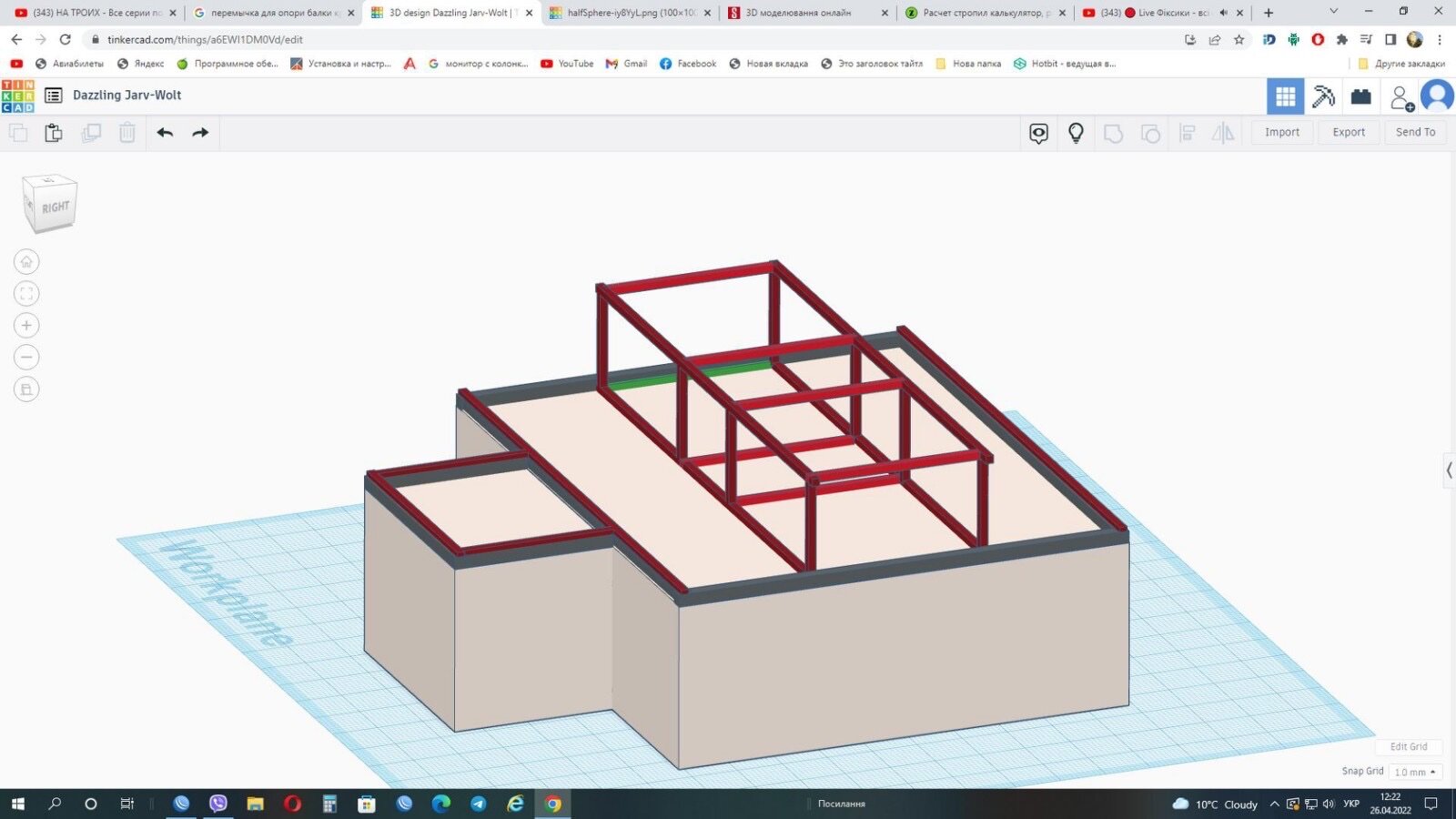Open the Tinkercad logo dashboard
1456x819 pixels.
18,96
